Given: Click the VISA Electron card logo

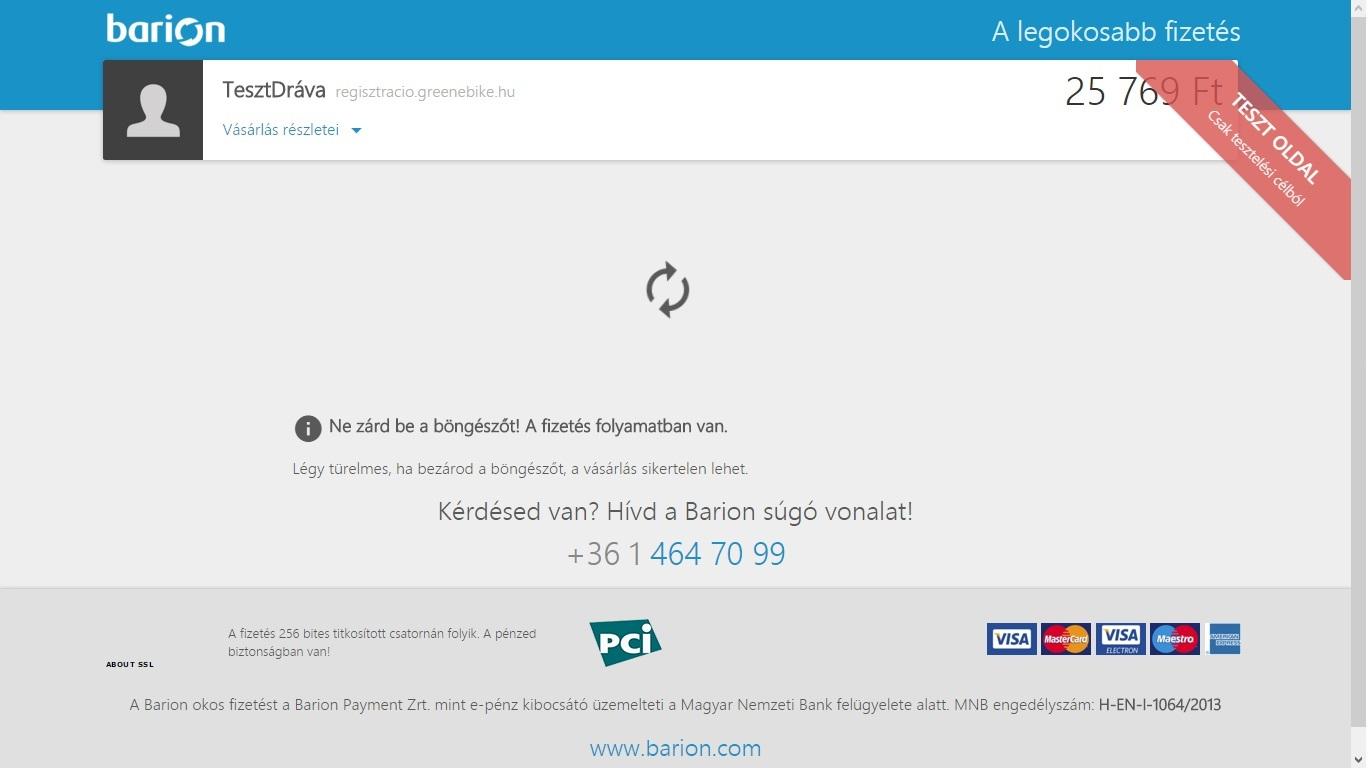Looking at the screenshot, I should 1120,639.
